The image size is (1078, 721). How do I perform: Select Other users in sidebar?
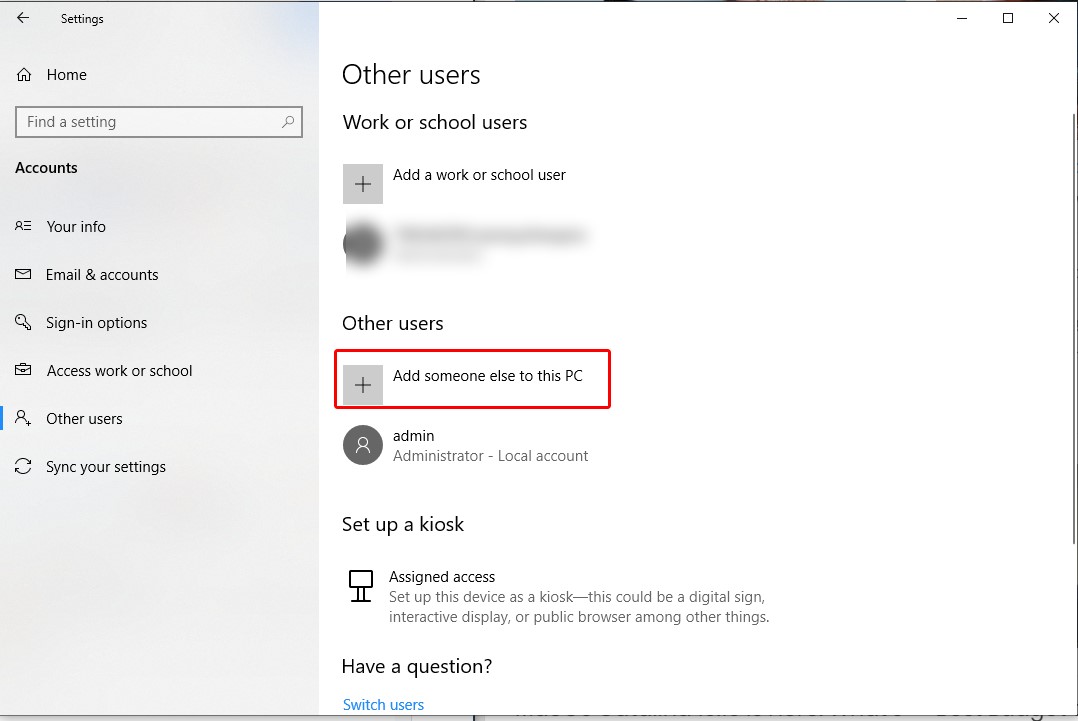(x=84, y=418)
